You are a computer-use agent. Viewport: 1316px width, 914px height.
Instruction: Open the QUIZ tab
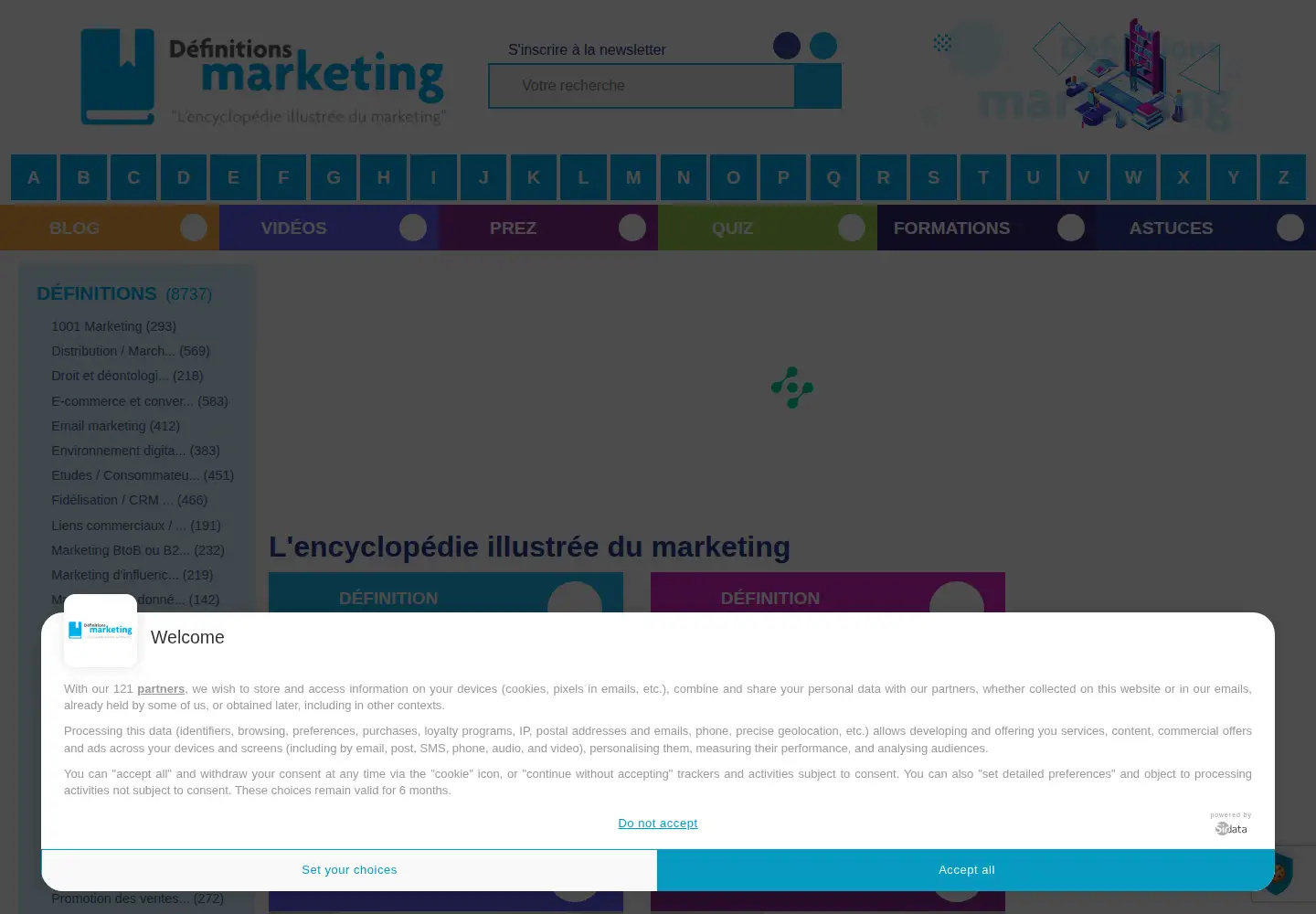point(768,228)
